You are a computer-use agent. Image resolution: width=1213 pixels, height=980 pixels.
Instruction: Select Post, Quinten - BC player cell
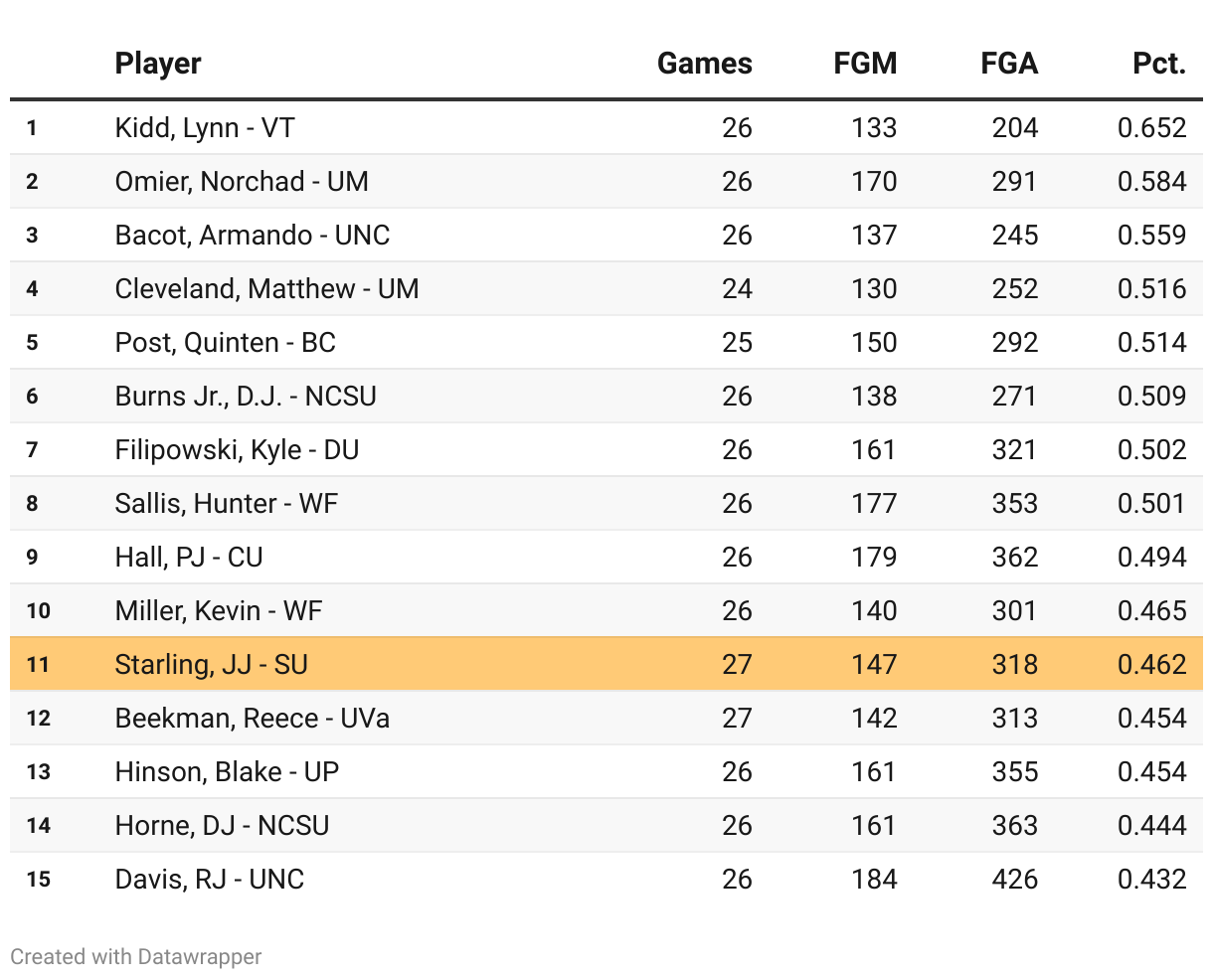pos(226,342)
